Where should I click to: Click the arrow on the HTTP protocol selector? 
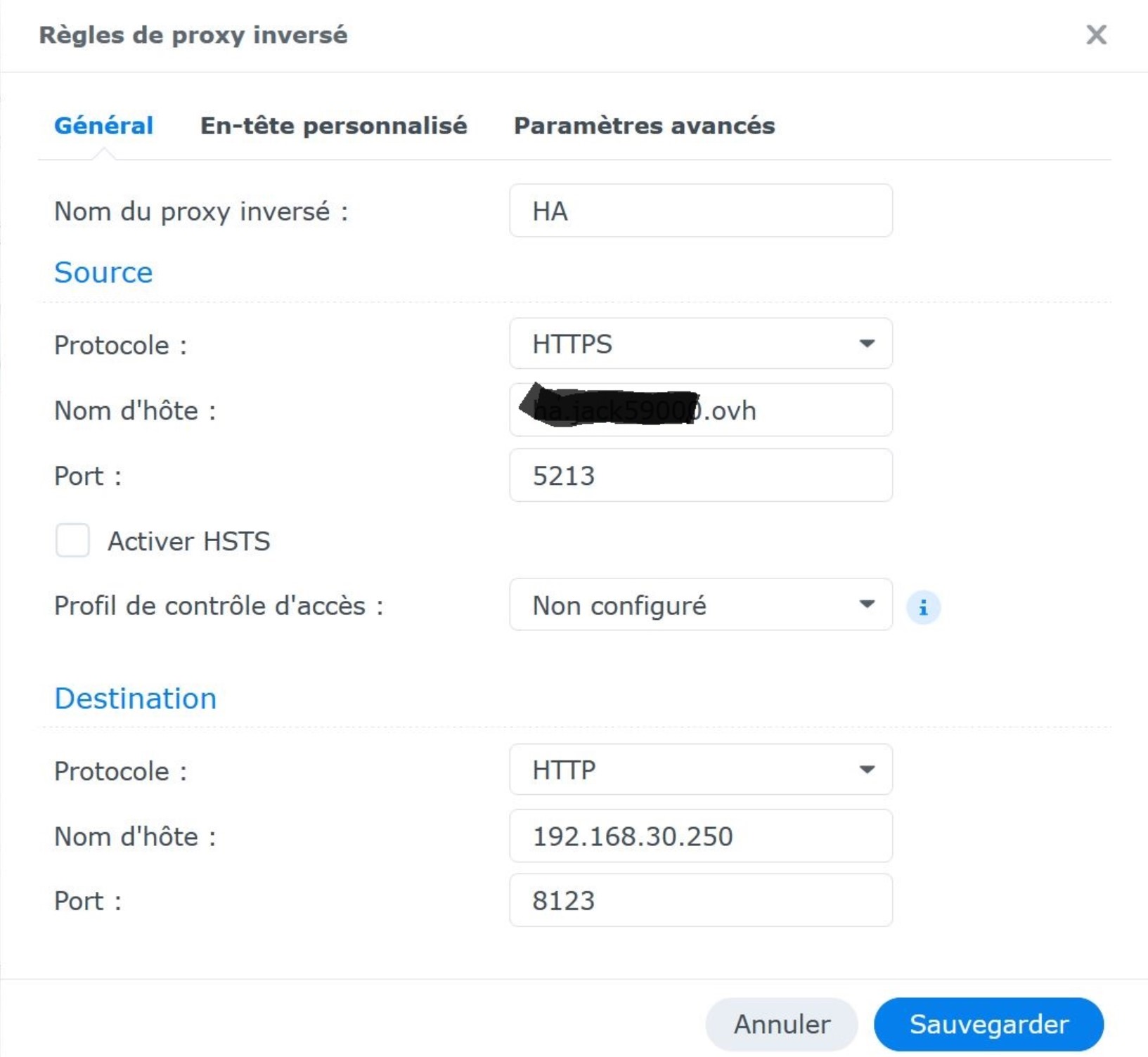coord(867,770)
